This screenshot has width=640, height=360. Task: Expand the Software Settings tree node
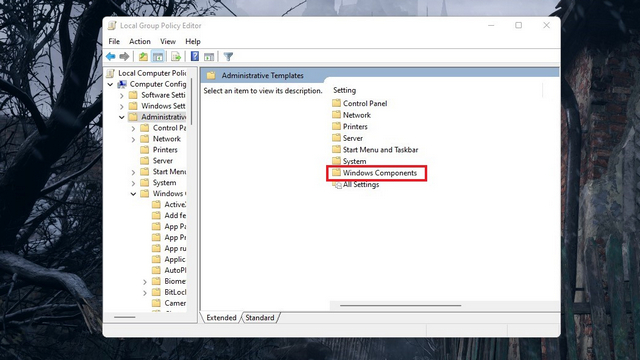(122, 96)
